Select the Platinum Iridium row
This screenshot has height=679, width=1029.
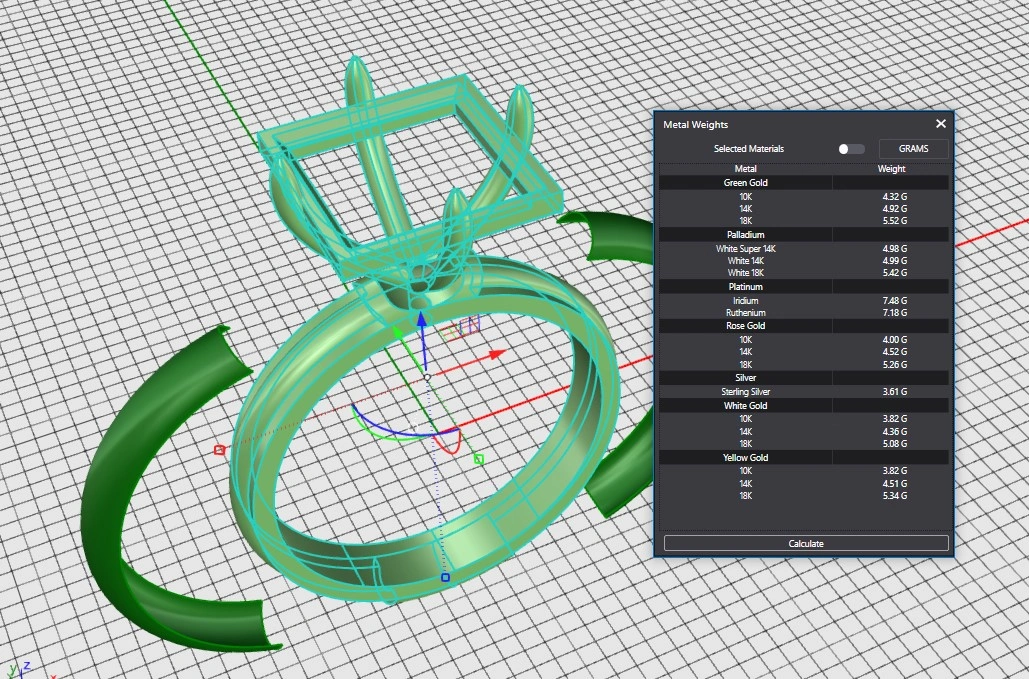click(745, 300)
